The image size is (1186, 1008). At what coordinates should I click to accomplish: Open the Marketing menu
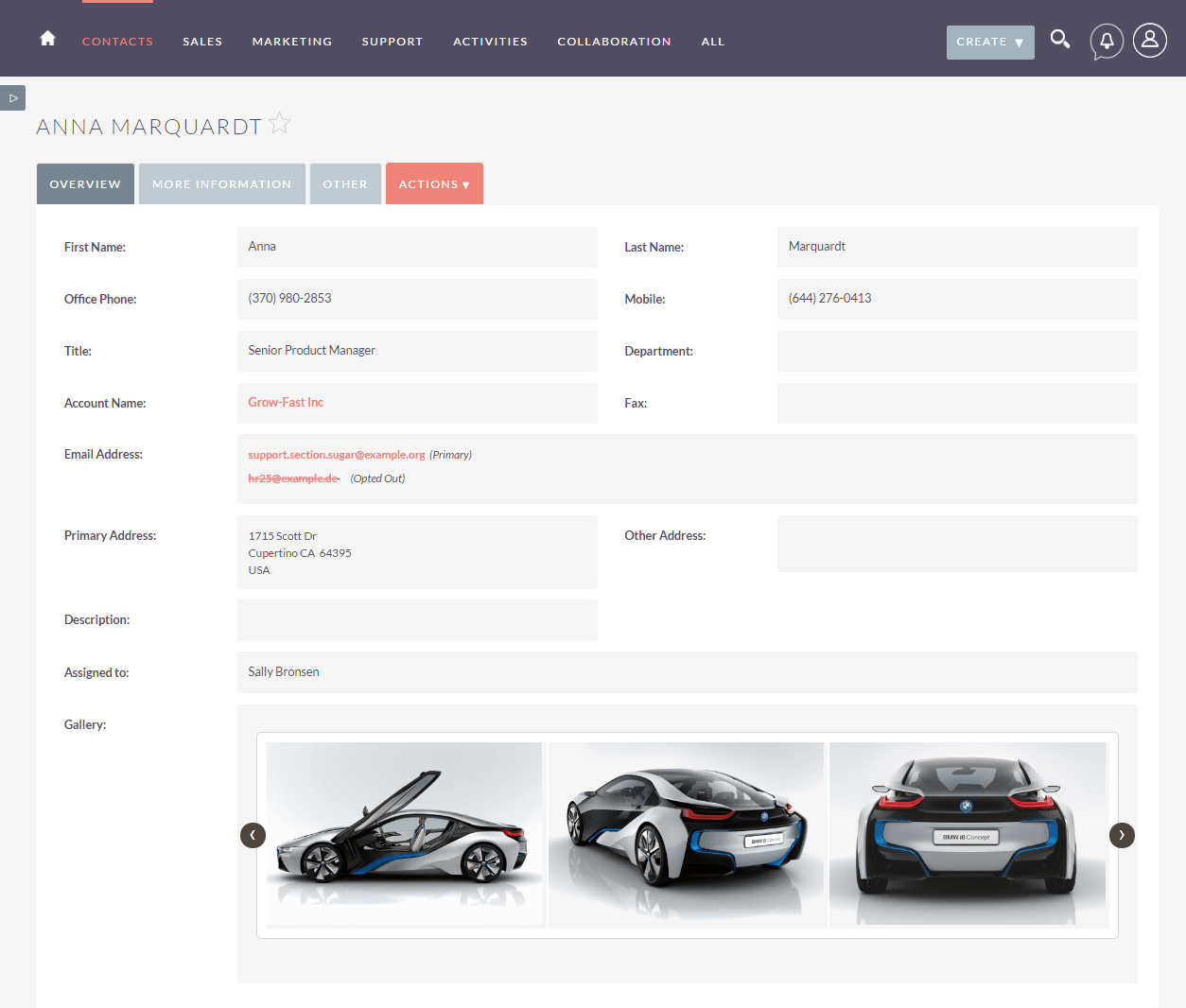click(292, 42)
